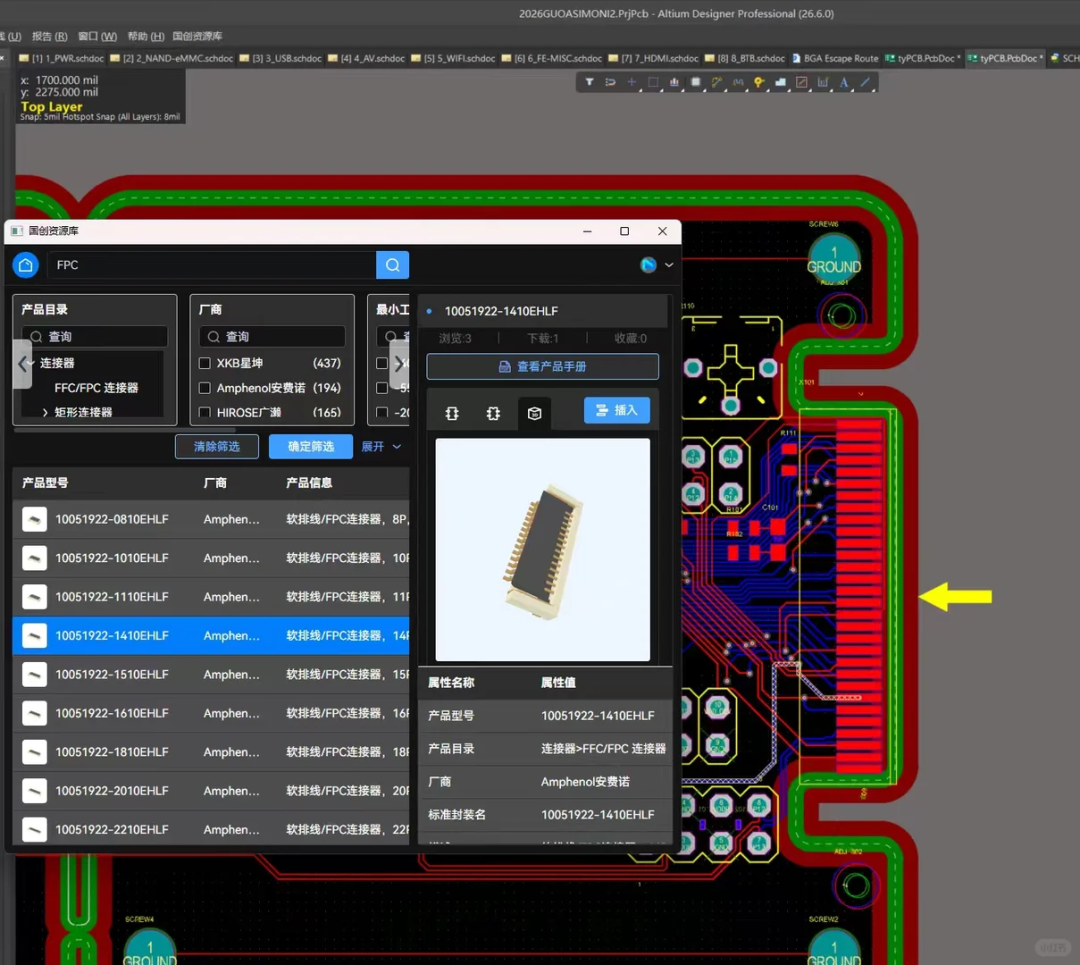Click 清除筛选 clear filter button

click(x=217, y=446)
